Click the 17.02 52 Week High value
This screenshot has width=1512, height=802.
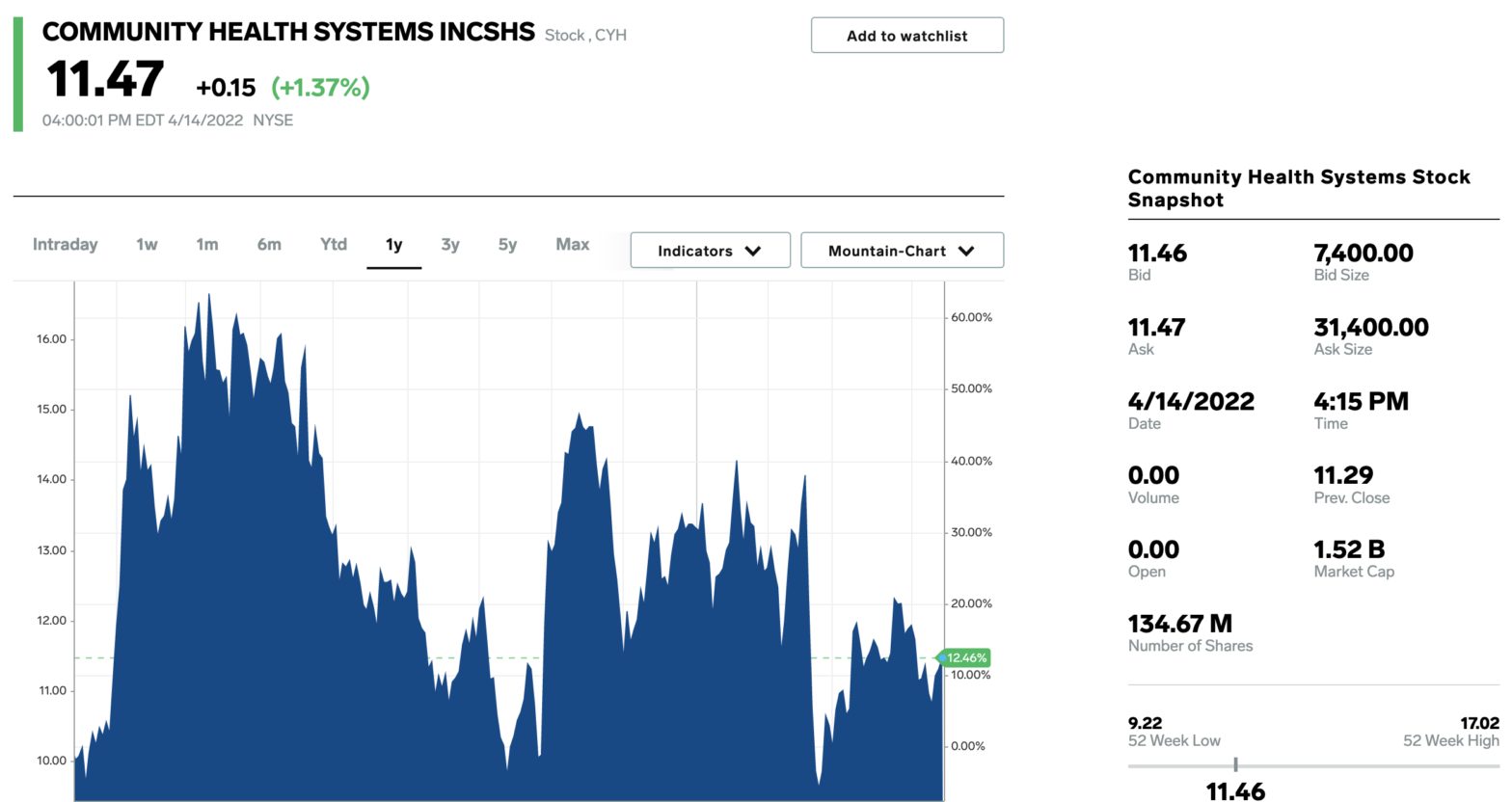point(1480,723)
